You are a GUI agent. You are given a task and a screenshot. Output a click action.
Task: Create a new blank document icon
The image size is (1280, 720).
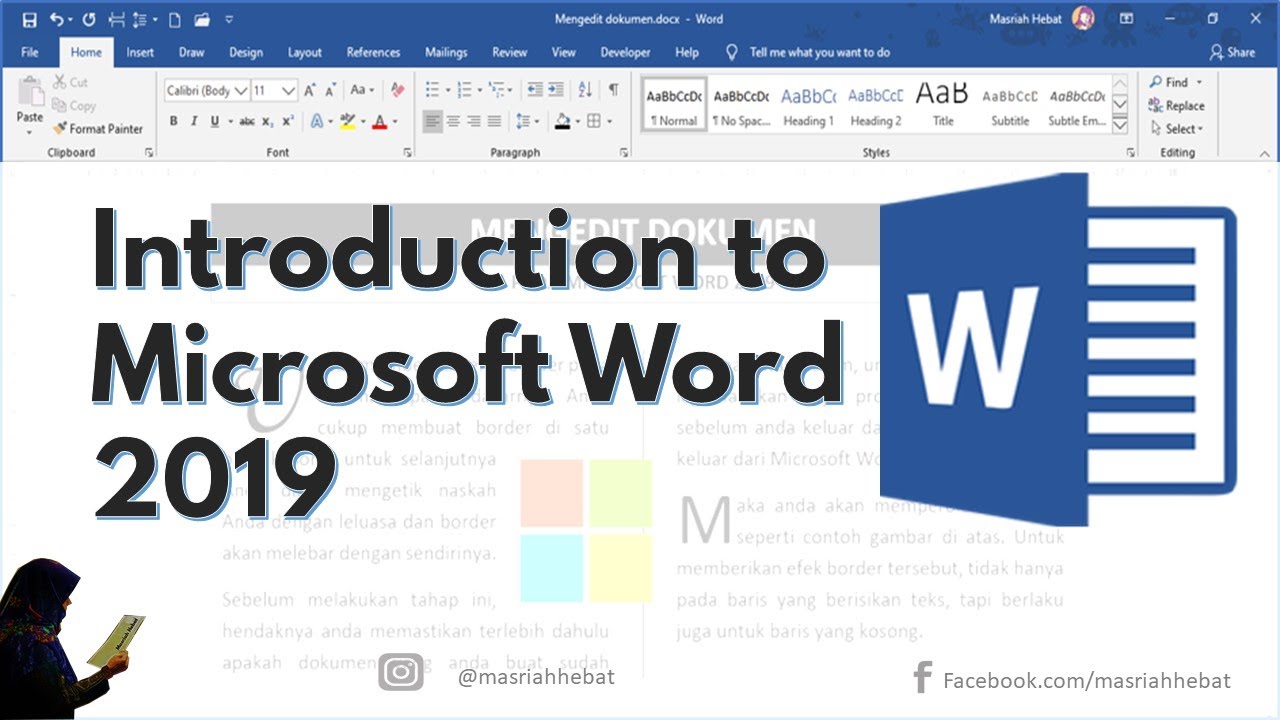(x=175, y=19)
